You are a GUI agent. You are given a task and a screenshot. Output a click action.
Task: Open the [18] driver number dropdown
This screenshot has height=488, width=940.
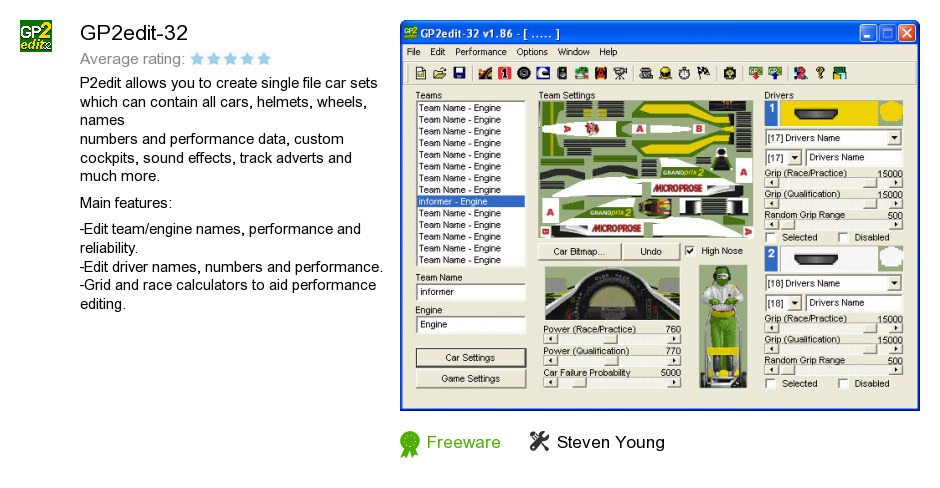795,303
